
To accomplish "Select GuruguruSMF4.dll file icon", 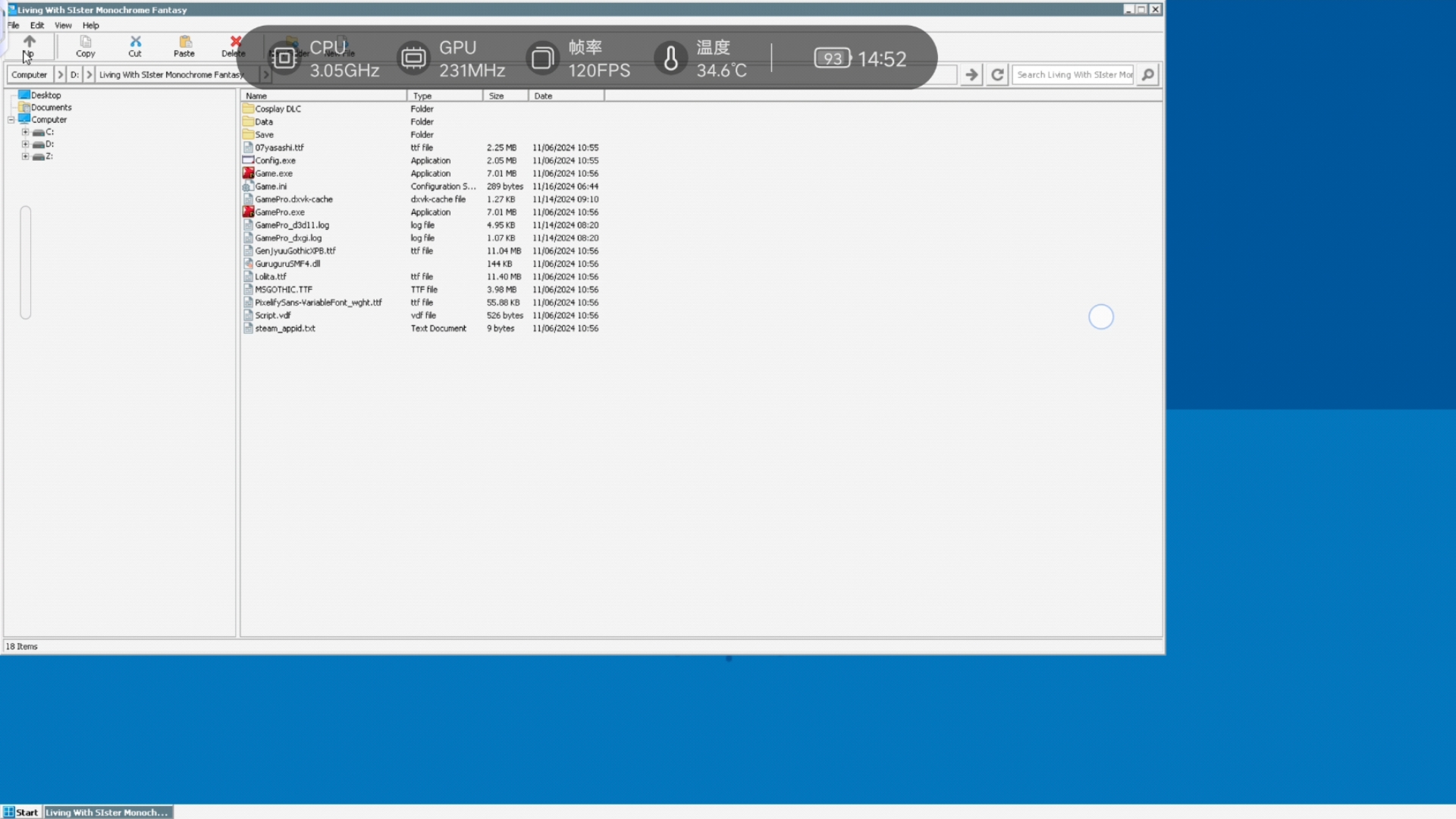I will point(248,263).
